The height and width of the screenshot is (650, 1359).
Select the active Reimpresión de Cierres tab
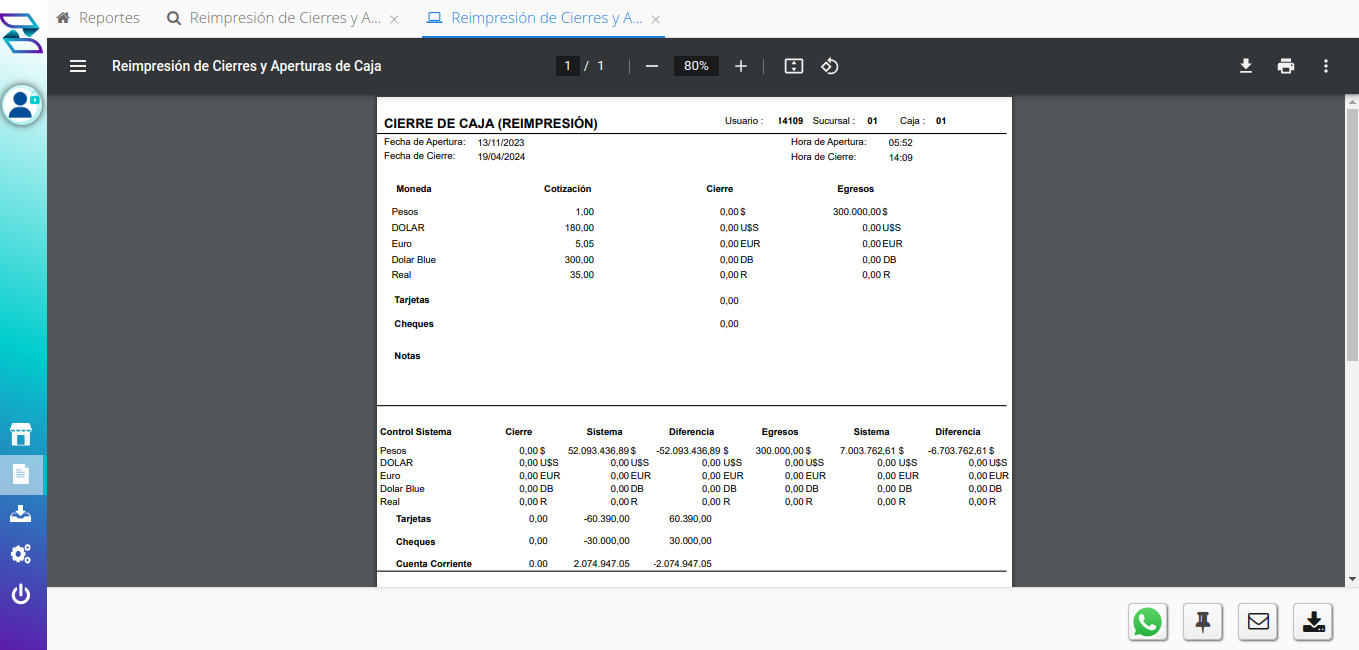(x=535, y=18)
